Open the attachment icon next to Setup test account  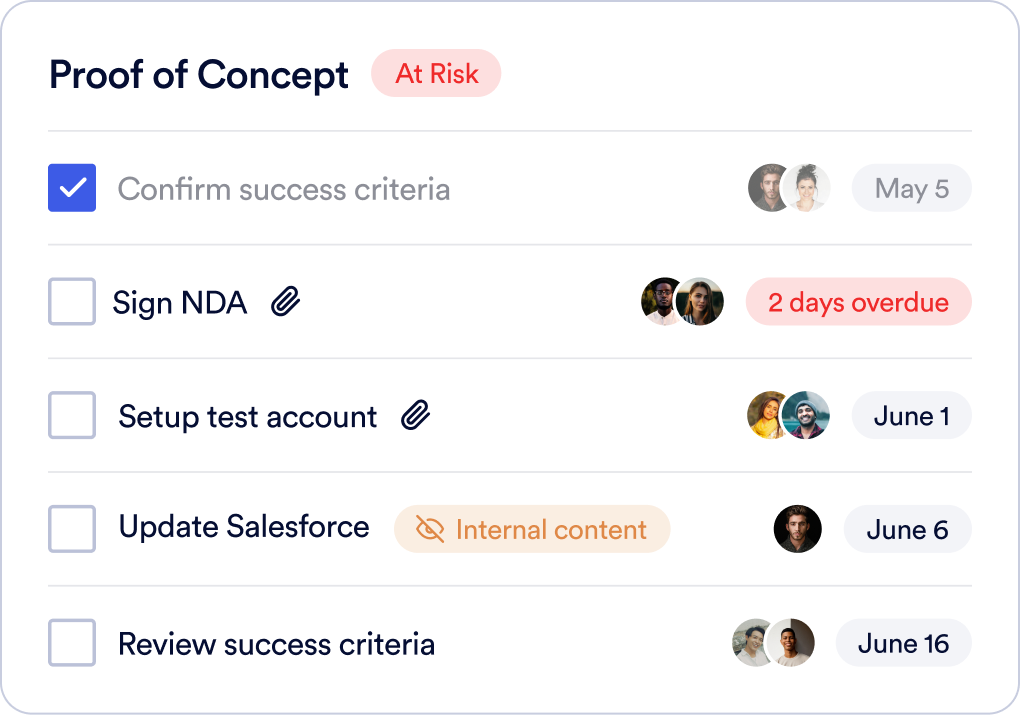tap(415, 416)
